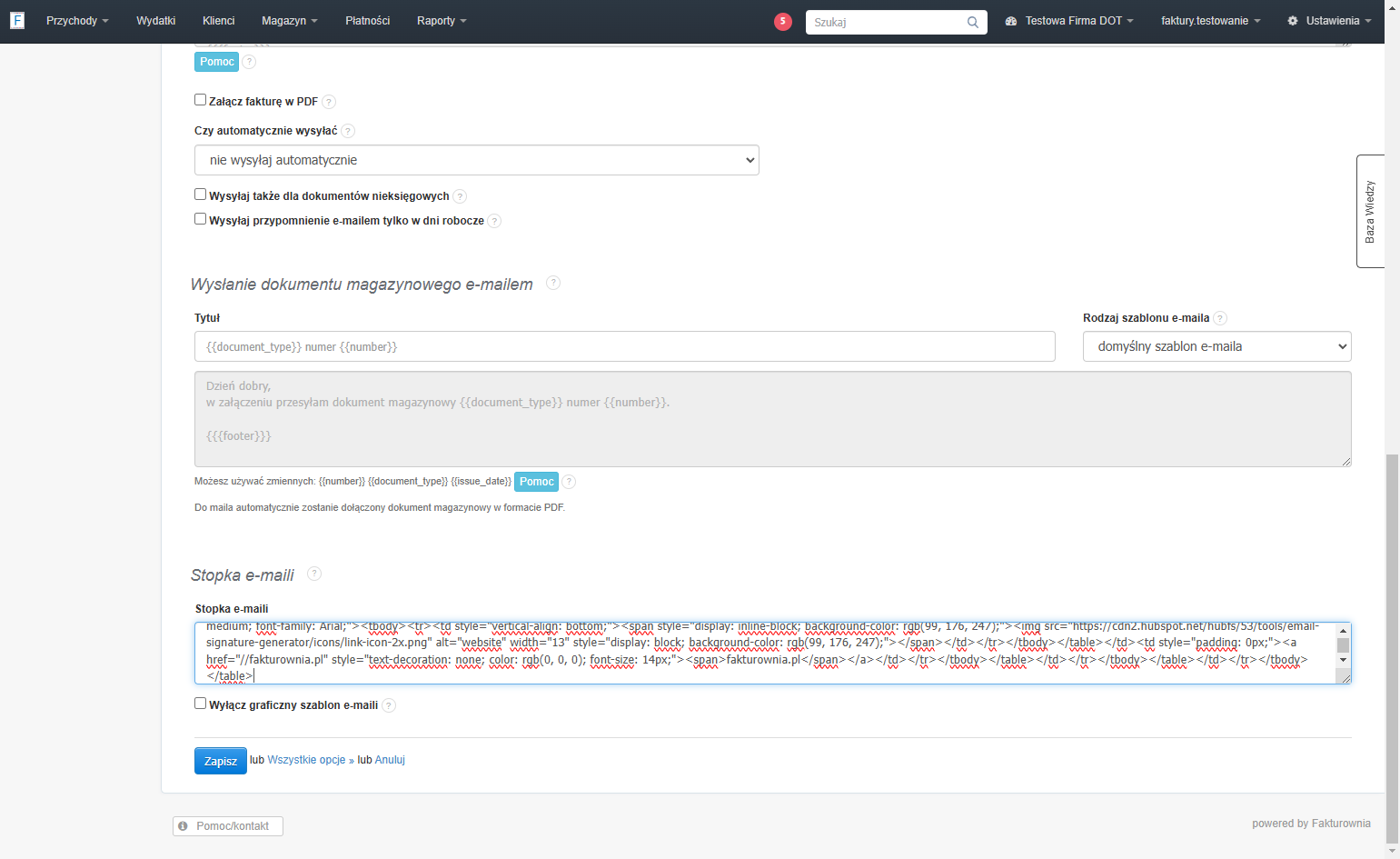Click the help icon after dokumentów nieksięgowych
This screenshot has height=859, width=1400.
point(460,196)
